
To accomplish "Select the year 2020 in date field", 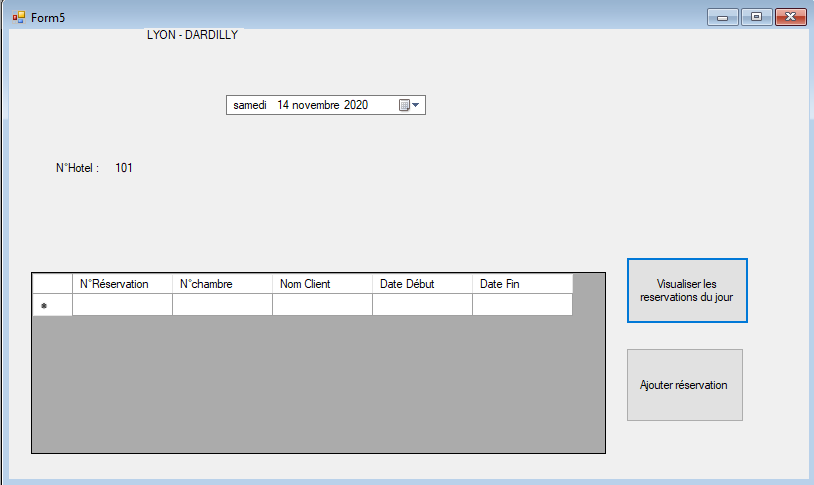I will 356,105.
